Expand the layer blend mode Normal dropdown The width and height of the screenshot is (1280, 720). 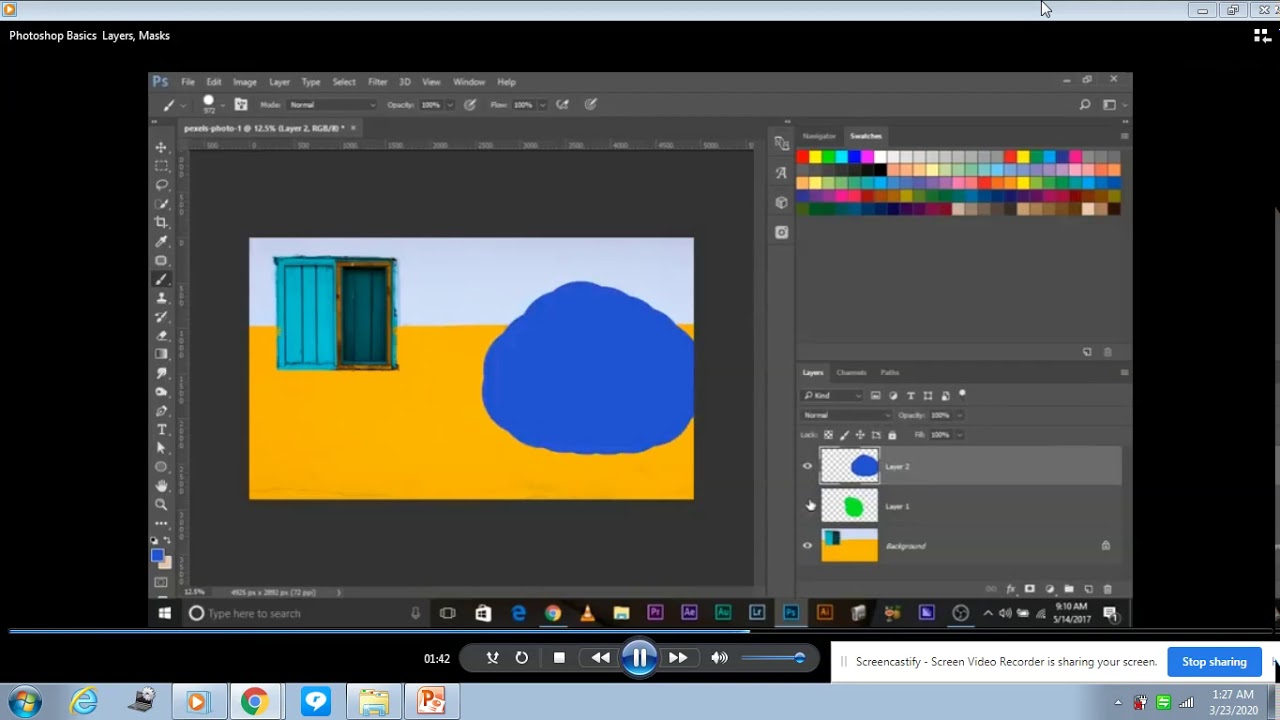pos(846,415)
